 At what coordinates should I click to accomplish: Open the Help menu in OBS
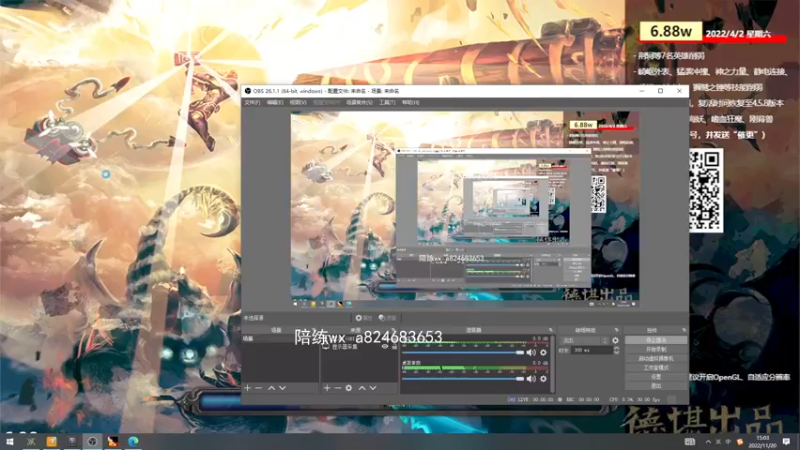(410, 103)
